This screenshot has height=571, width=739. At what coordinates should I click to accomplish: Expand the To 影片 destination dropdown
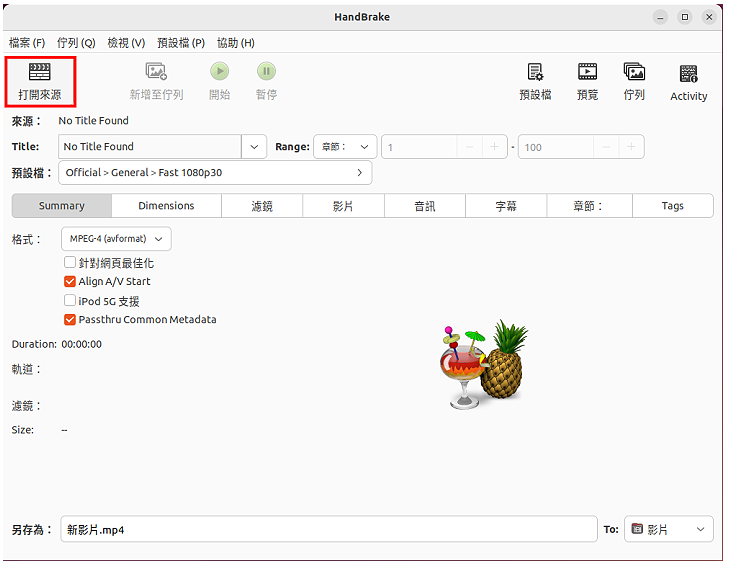(669, 529)
